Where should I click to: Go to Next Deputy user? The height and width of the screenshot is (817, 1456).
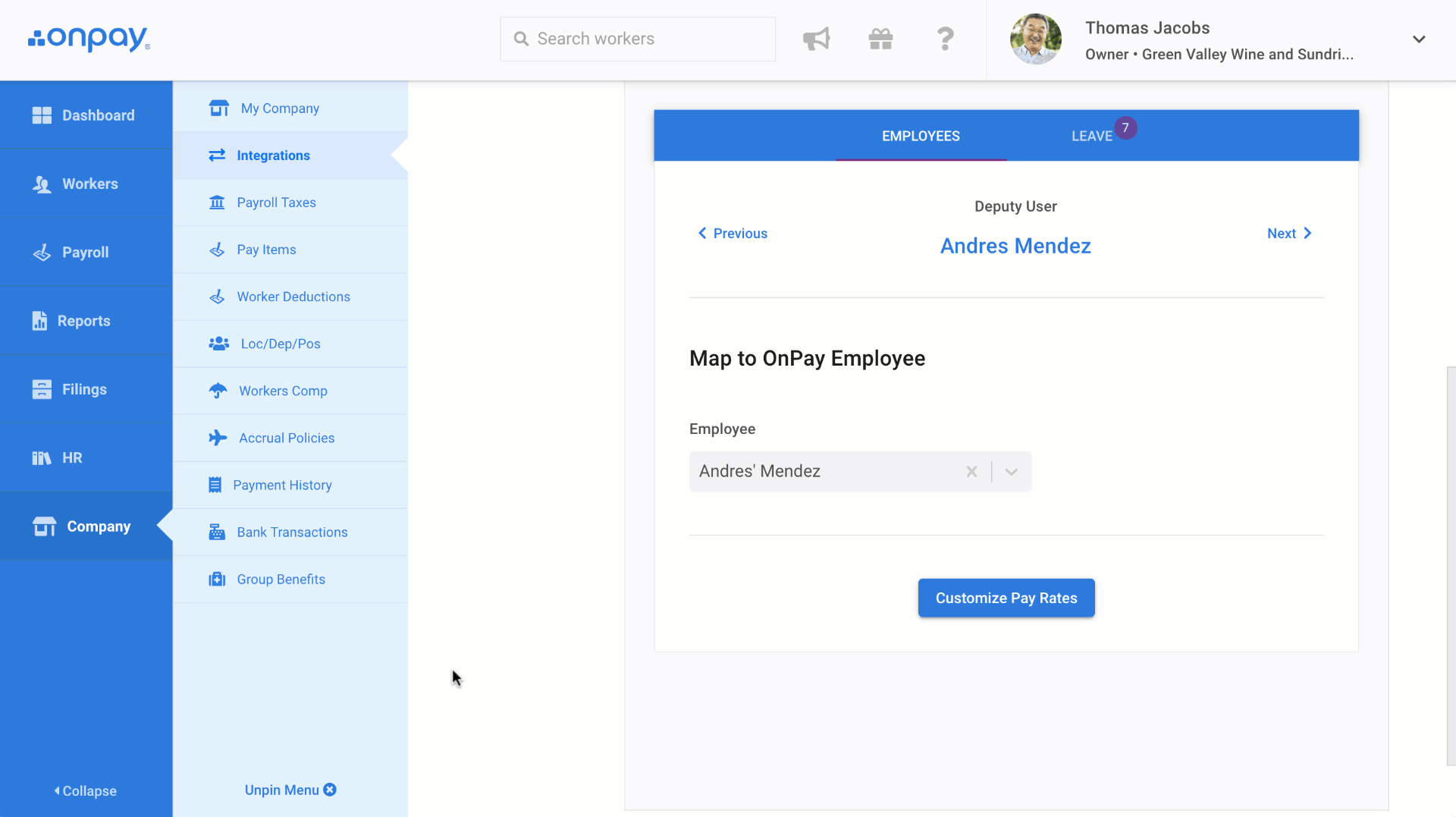(1289, 233)
